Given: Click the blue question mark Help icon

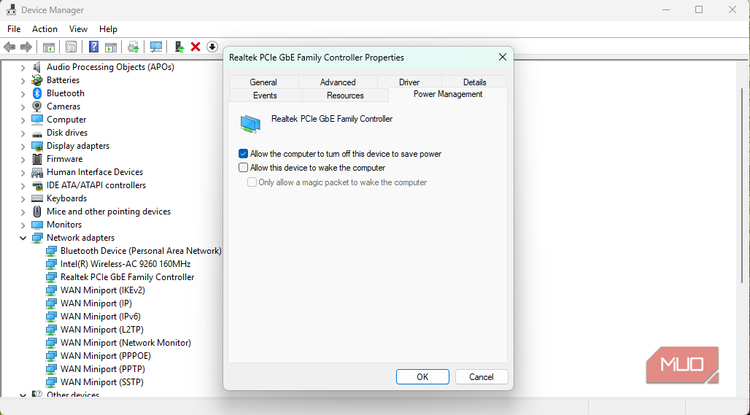Looking at the screenshot, I should (x=94, y=47).
